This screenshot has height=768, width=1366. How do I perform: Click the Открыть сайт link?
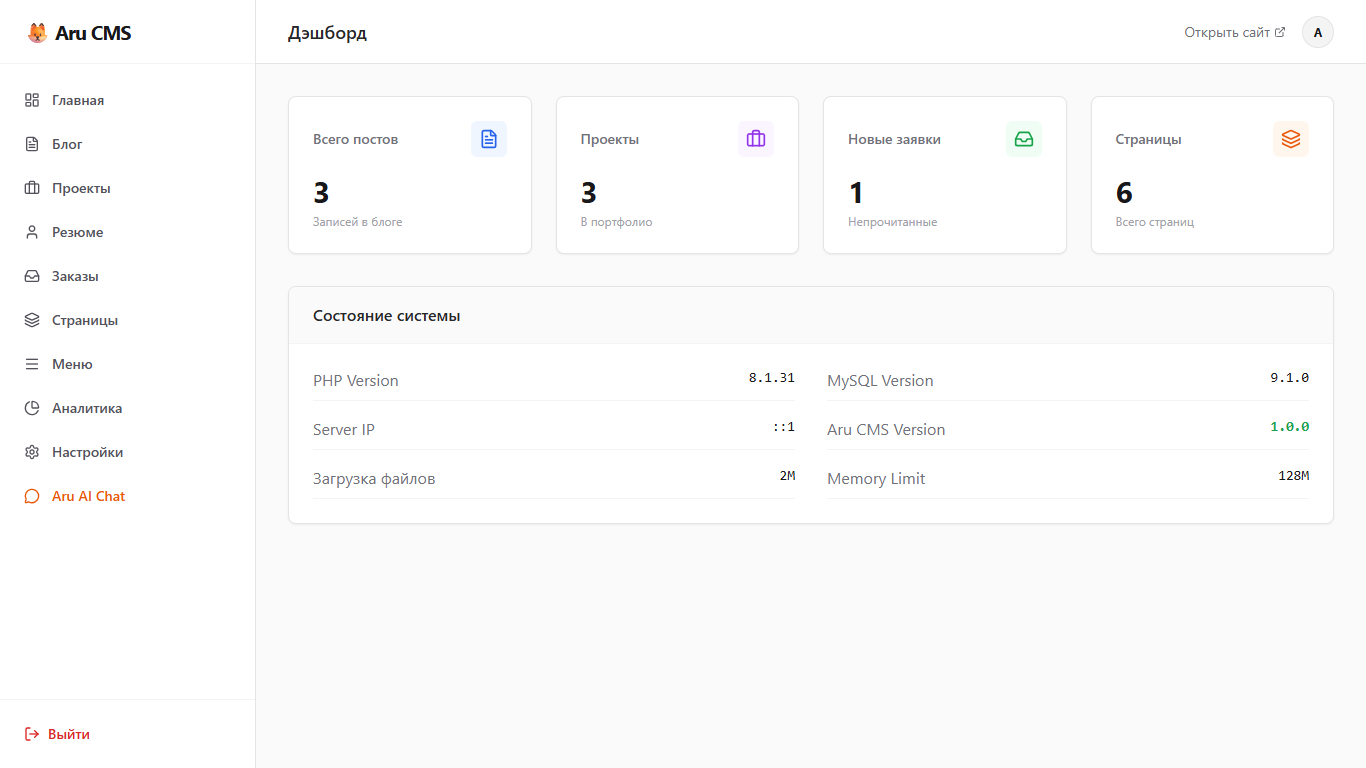[1227, 32]
